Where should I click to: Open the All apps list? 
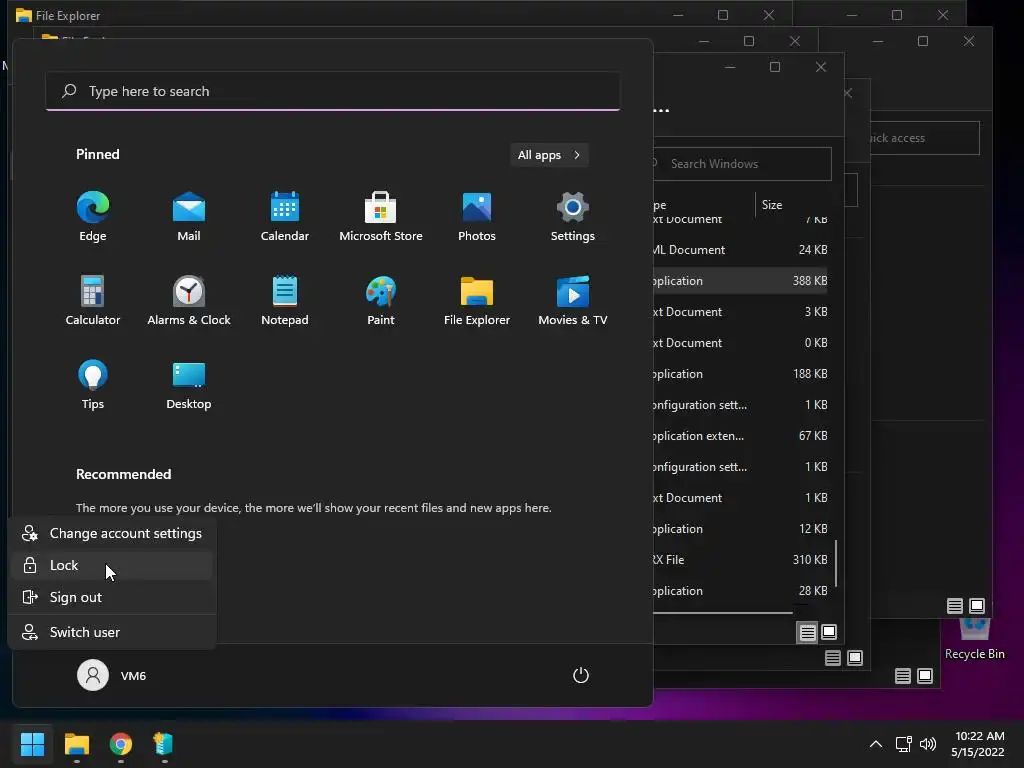[x=549, y=155]
